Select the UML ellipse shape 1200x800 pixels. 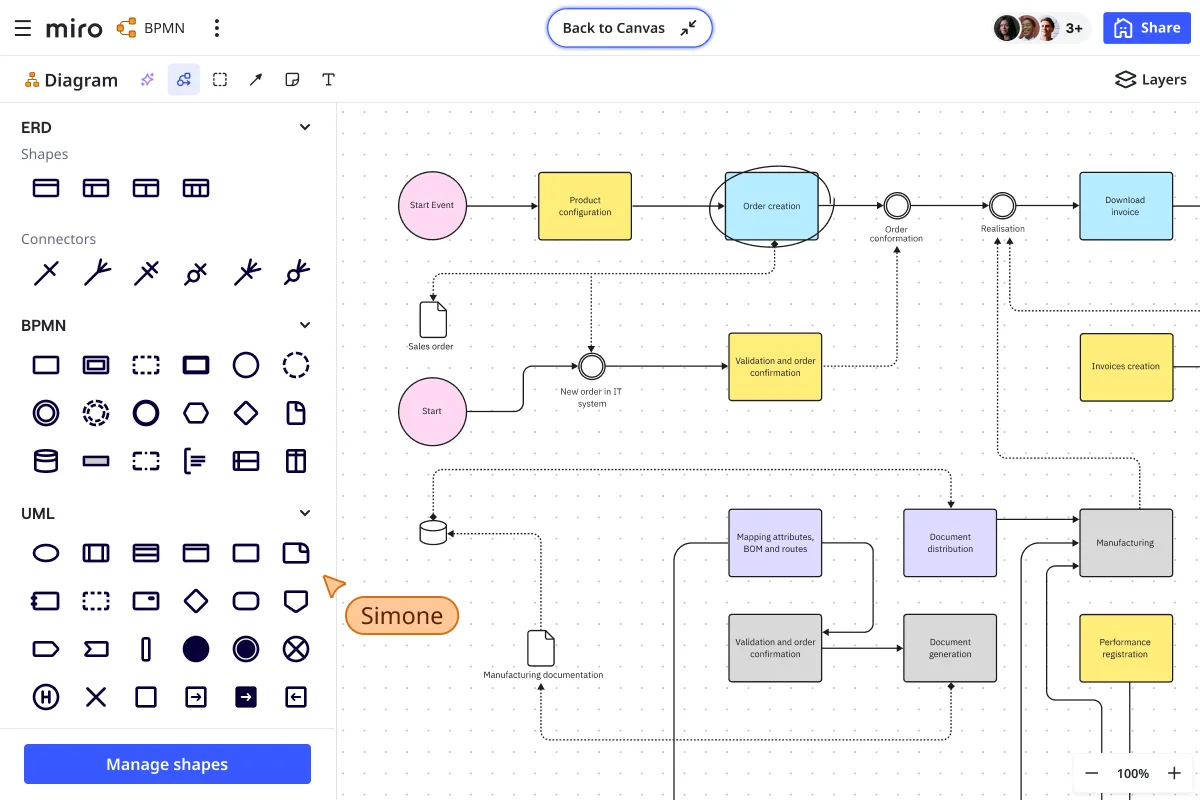[46, 553]
